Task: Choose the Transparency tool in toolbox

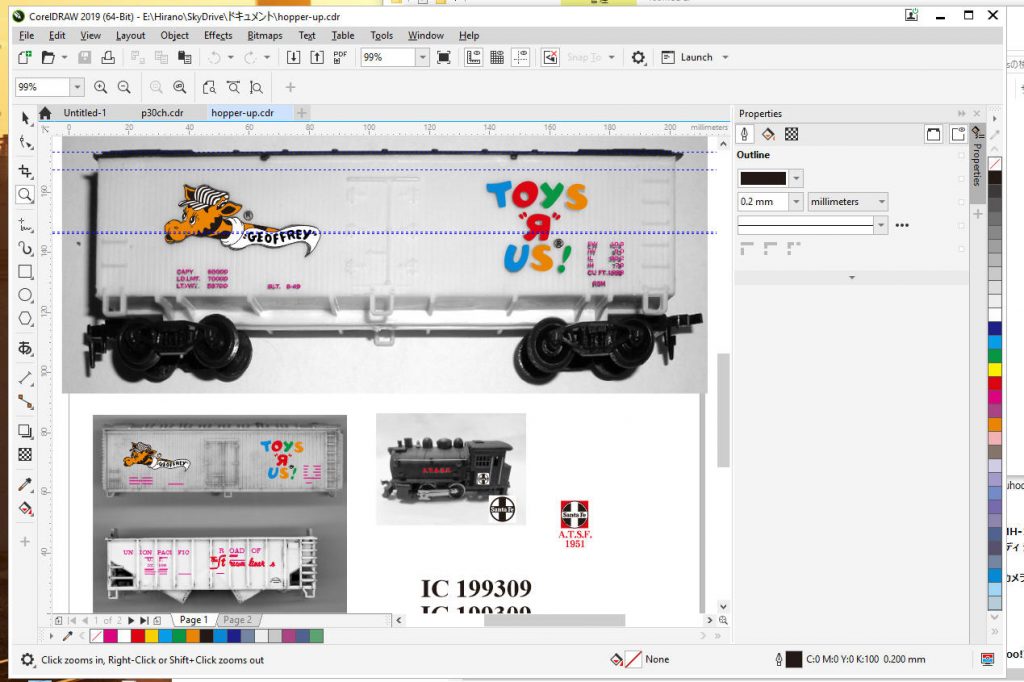Action: point(25,455)
